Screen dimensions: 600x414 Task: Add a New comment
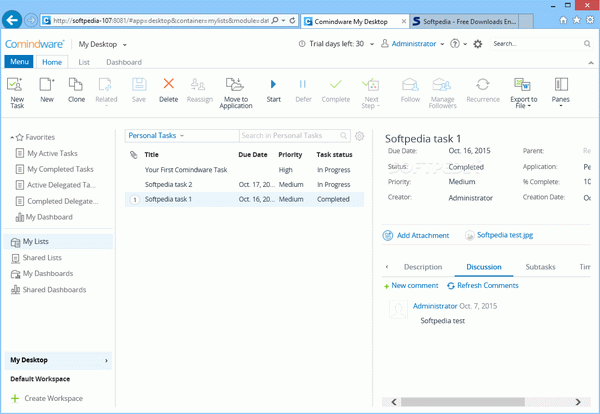tap(411, 286)
